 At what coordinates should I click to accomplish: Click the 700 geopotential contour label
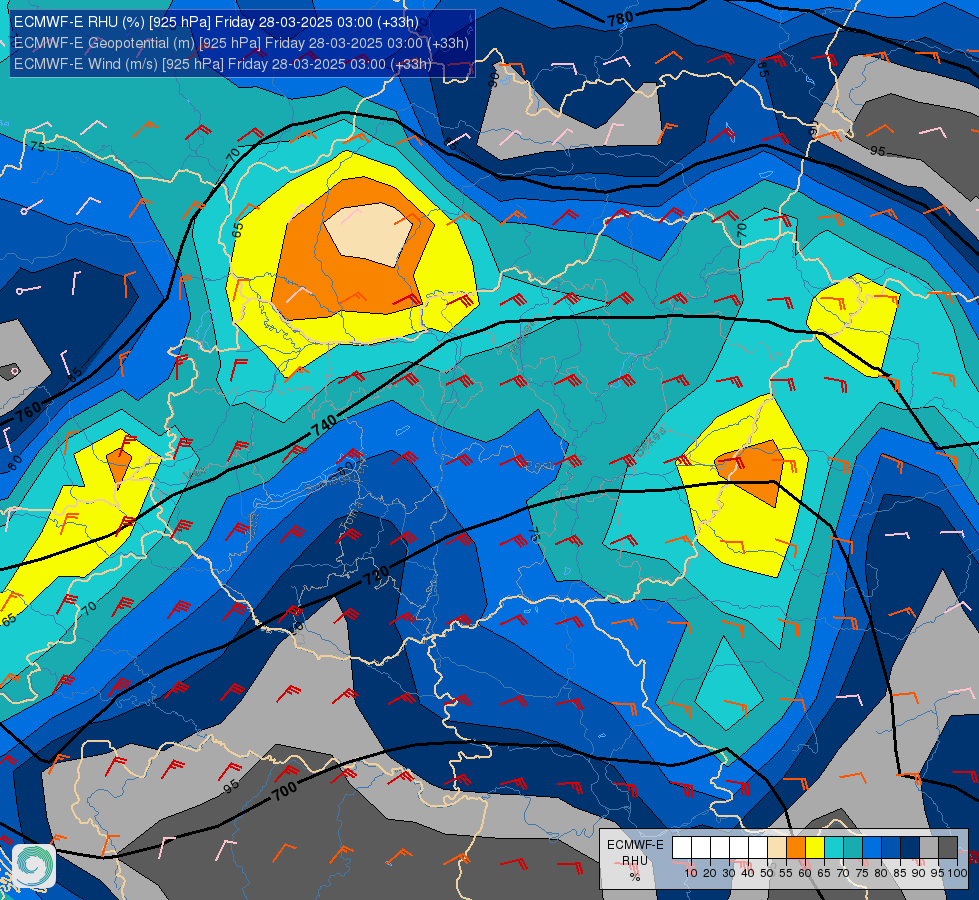[x=284, y=791]
